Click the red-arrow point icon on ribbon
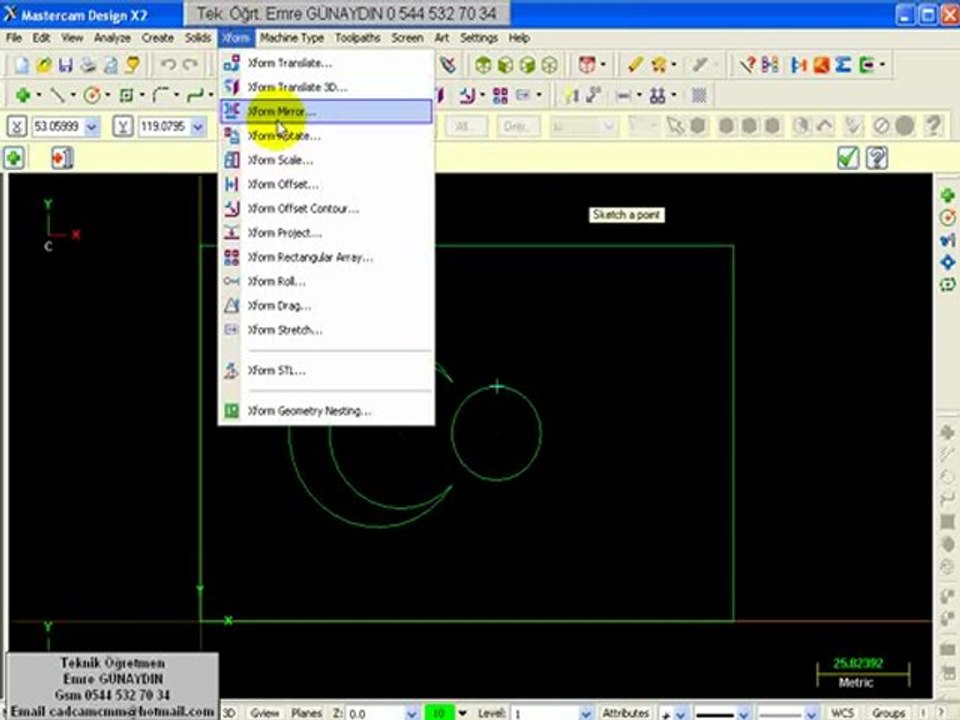This screenshot has width=960, height=720. tap(62, 158)
